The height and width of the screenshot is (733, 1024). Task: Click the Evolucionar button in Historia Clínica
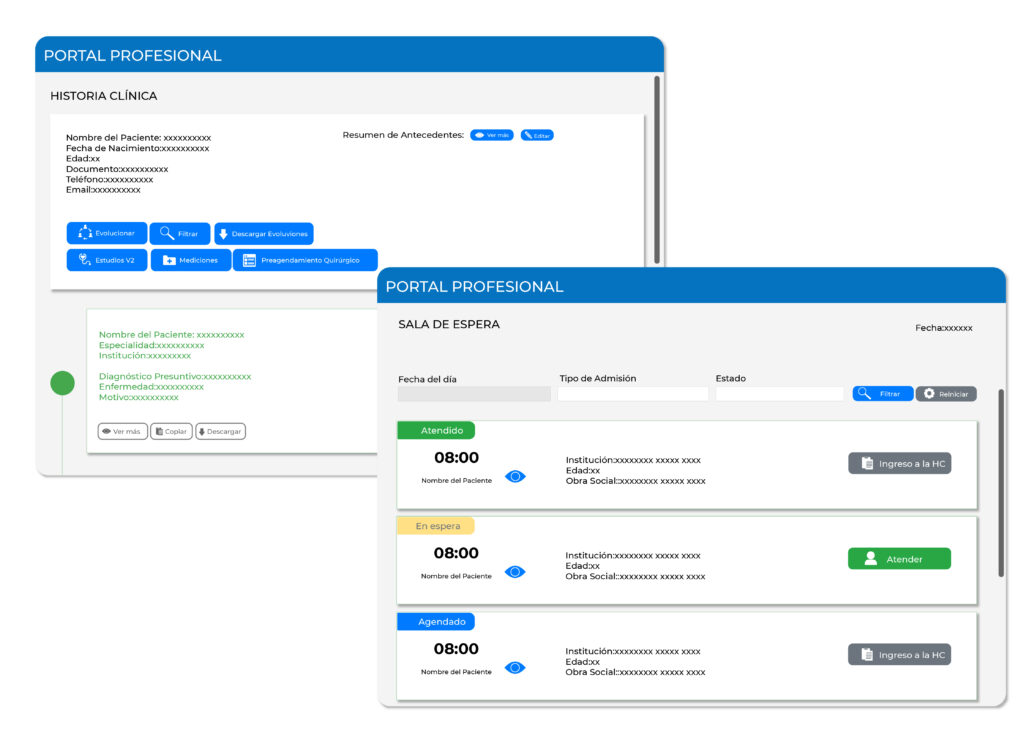(x=107, y=233)
